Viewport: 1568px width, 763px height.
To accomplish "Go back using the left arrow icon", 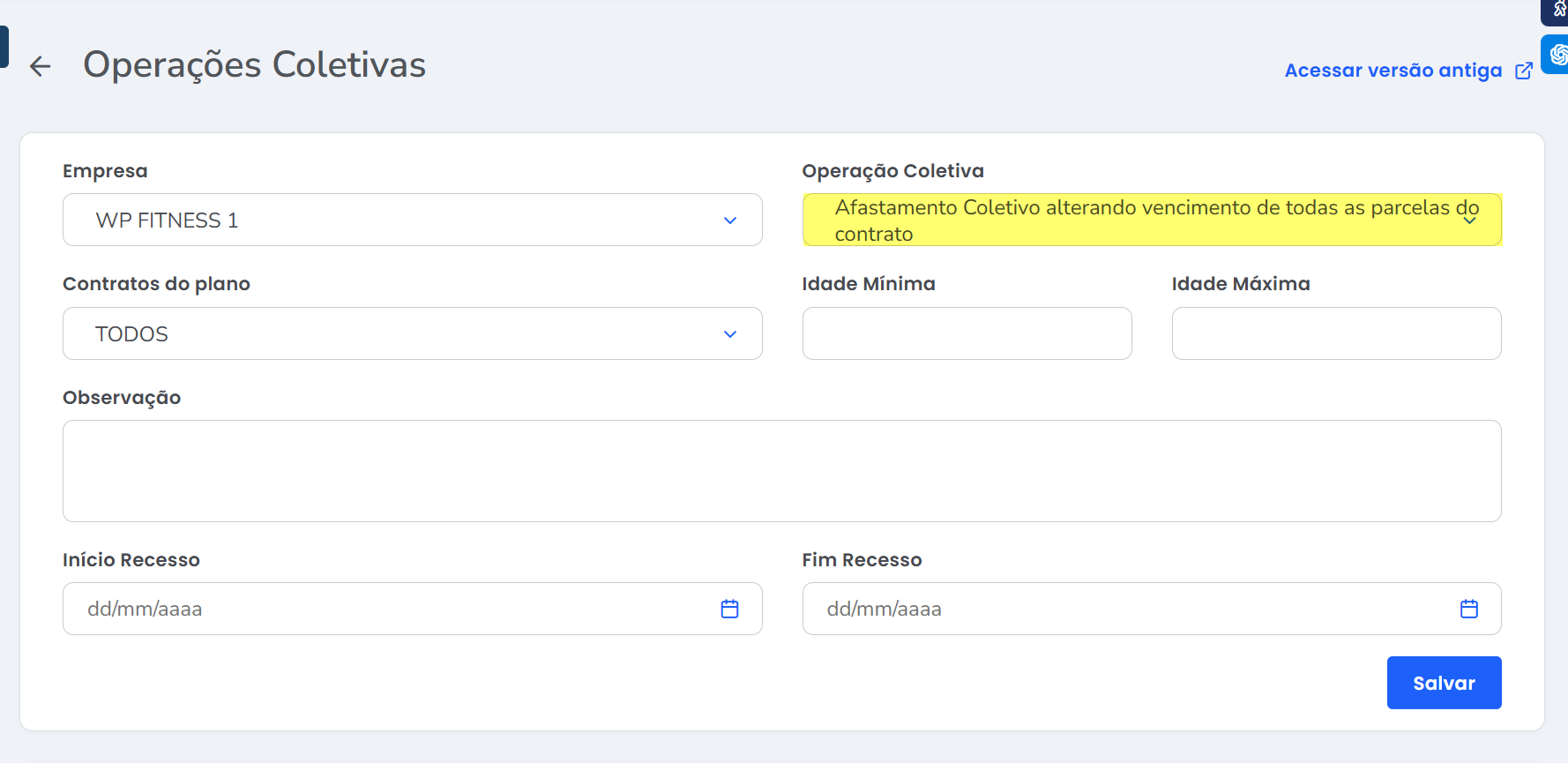I will click(x=40, y=66).
